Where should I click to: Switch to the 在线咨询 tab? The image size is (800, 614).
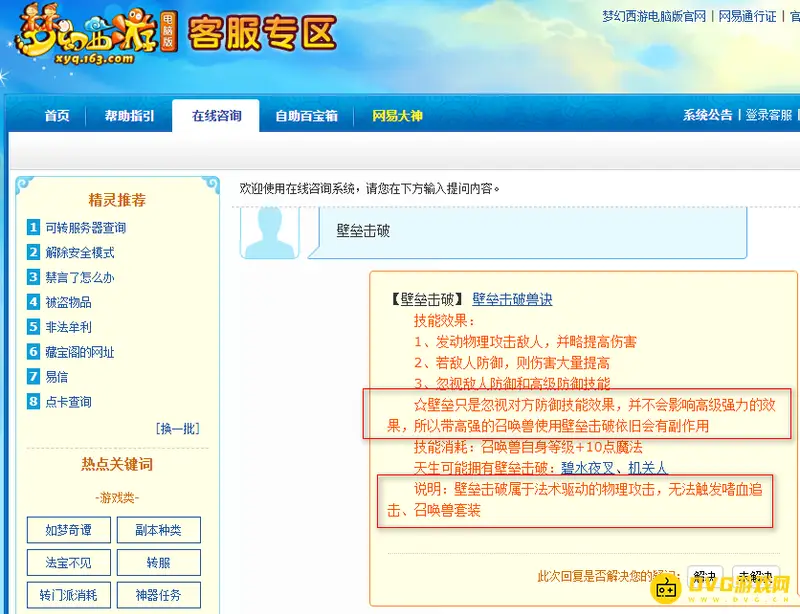tap(216, 116)
